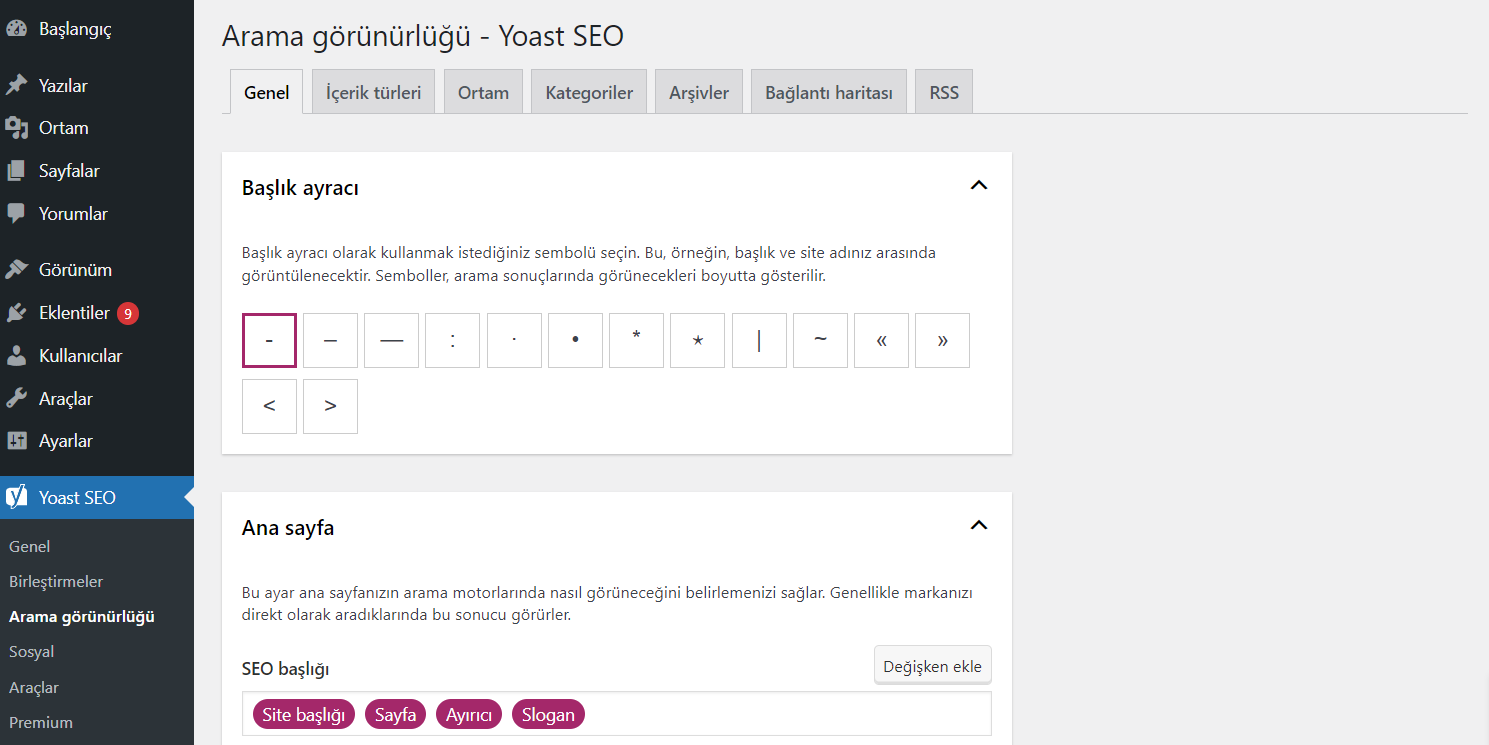Open Sosyal submenu item

32,651
